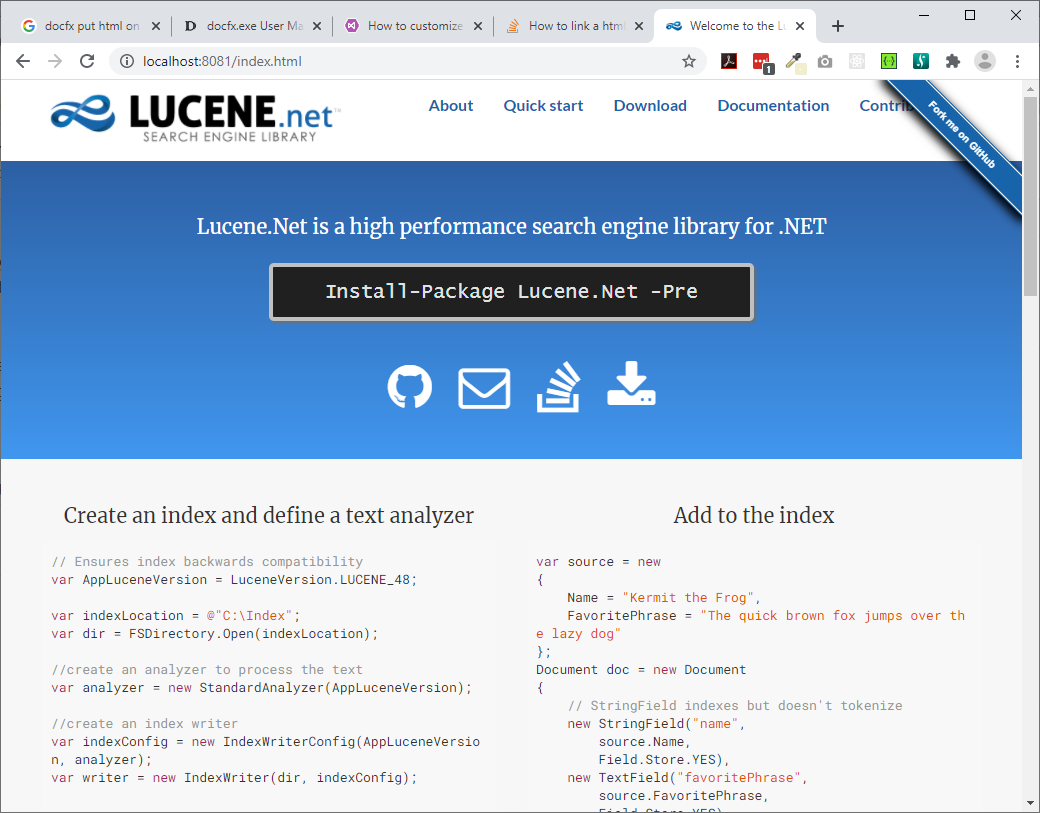Close the 'How to customize' tab

coord(478,26)
